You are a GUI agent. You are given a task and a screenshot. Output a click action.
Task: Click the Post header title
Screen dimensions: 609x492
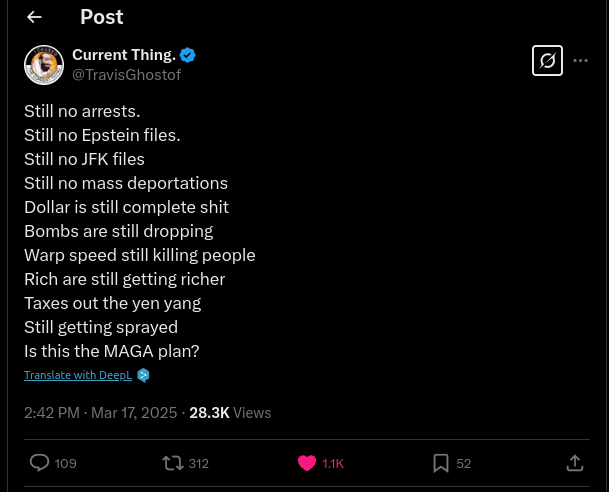click(x=102, y=17)
